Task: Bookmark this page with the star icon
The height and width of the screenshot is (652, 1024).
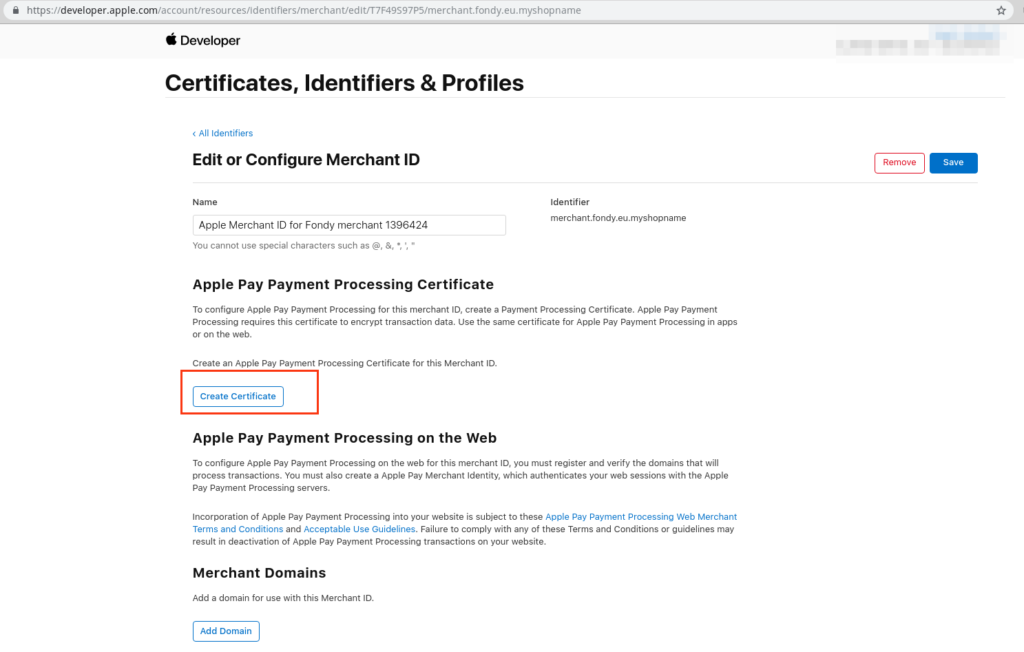Action: pos(1001,10)
